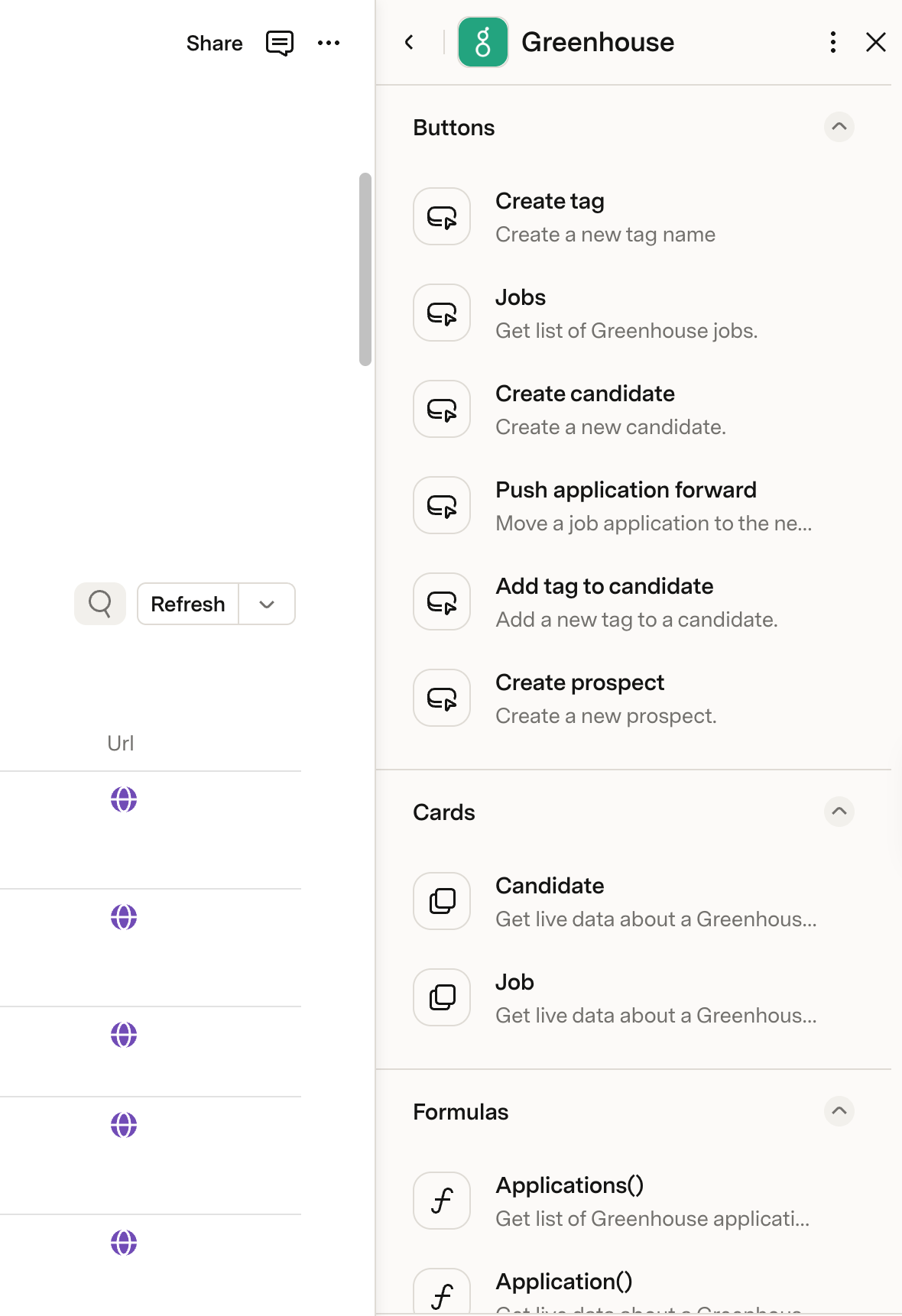
Task: Click the Buttons section heading
Action: [x=454, y=128]
